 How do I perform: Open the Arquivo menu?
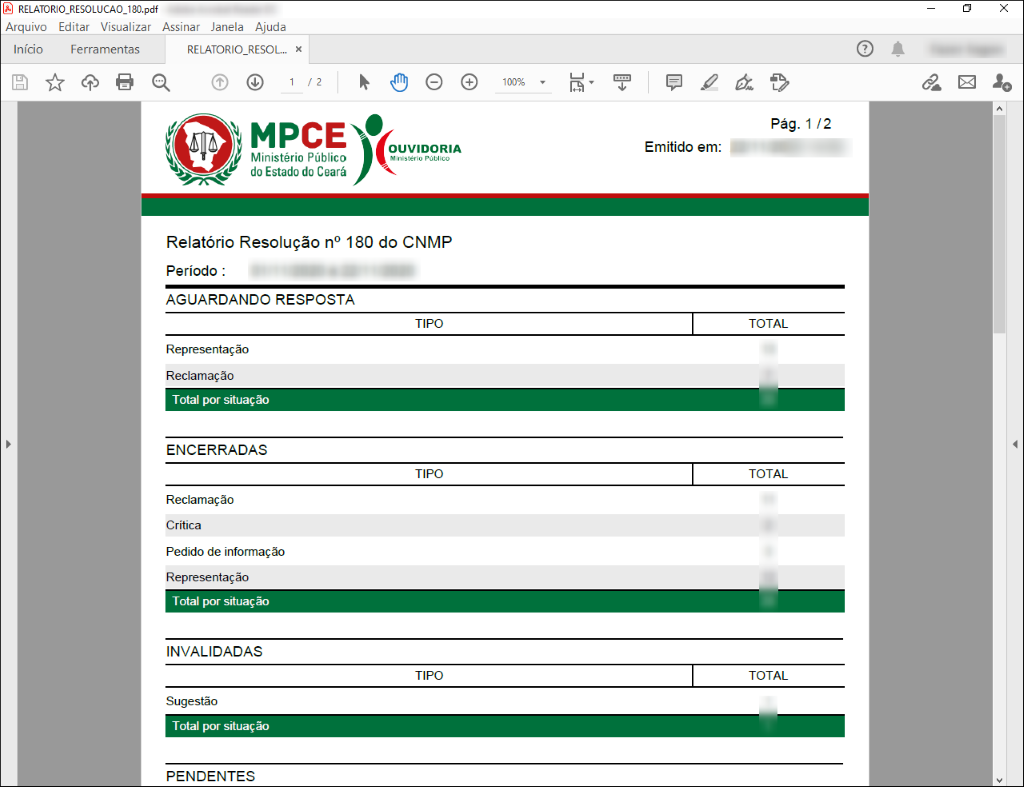26,27
